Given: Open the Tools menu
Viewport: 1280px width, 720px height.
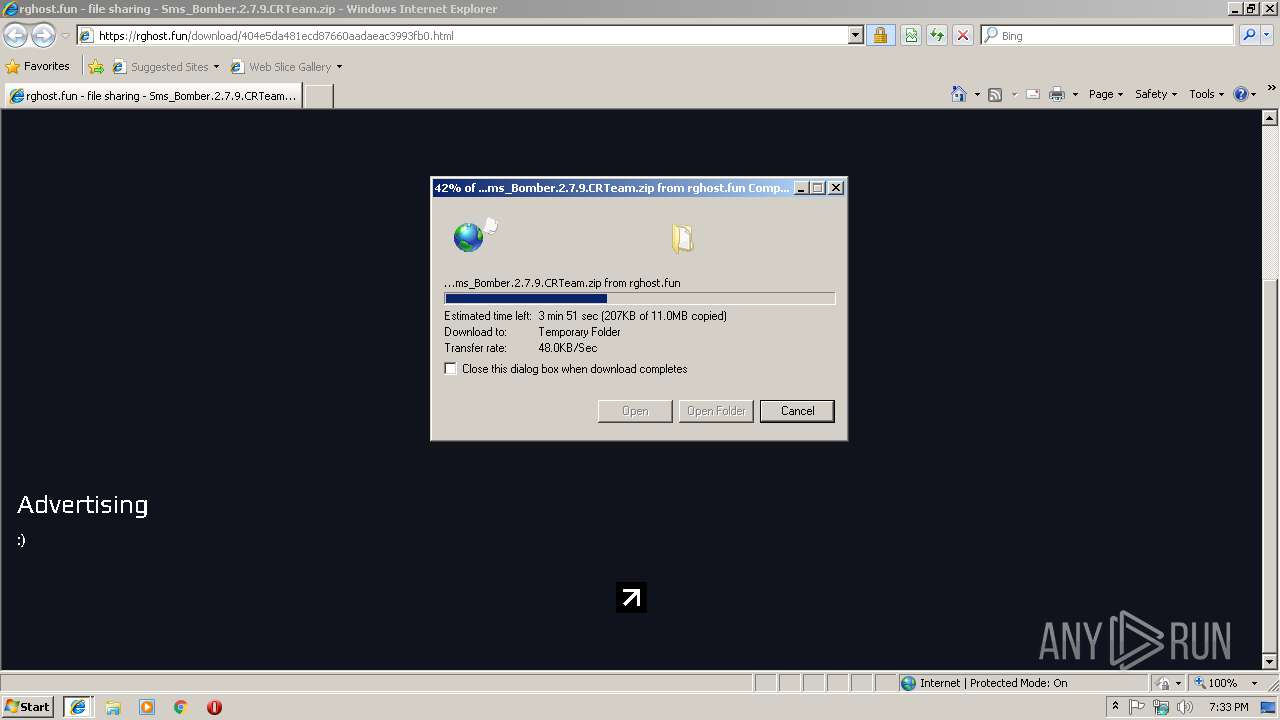Looking at the screenshot, I should [x=1206, y=94].
